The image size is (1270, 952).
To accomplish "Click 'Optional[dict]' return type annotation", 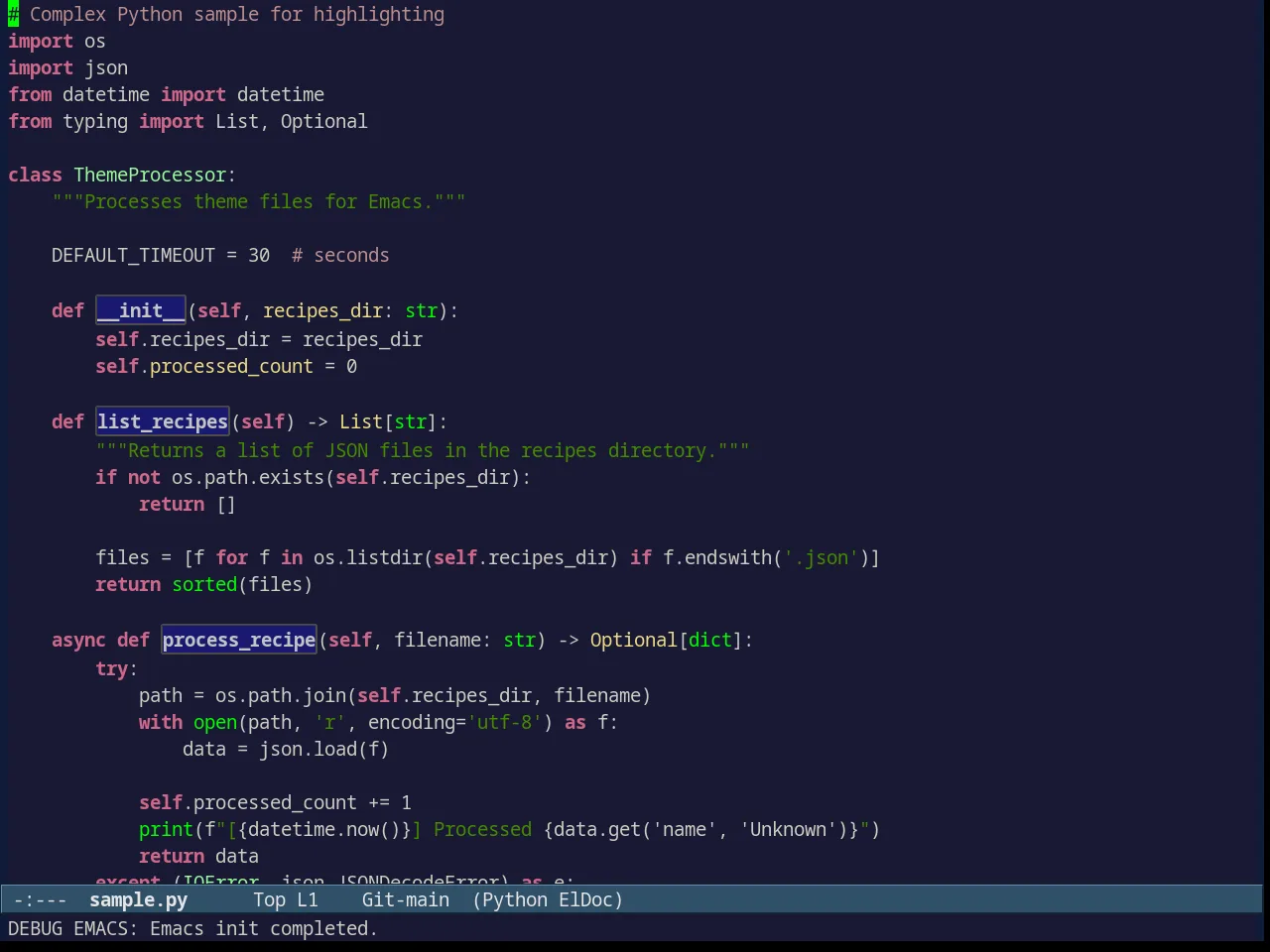I will 666,640.
